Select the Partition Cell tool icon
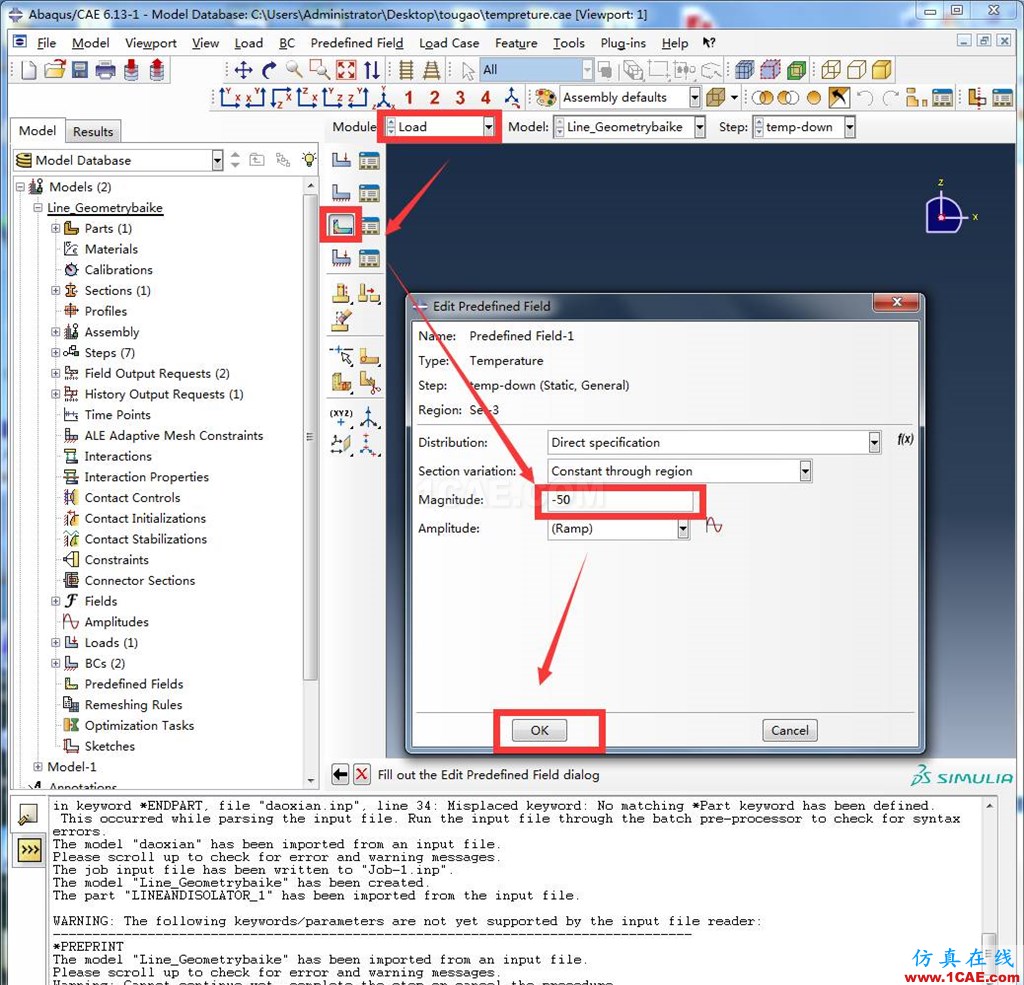Screen dimensions: 1024x985 click(341, 382)
